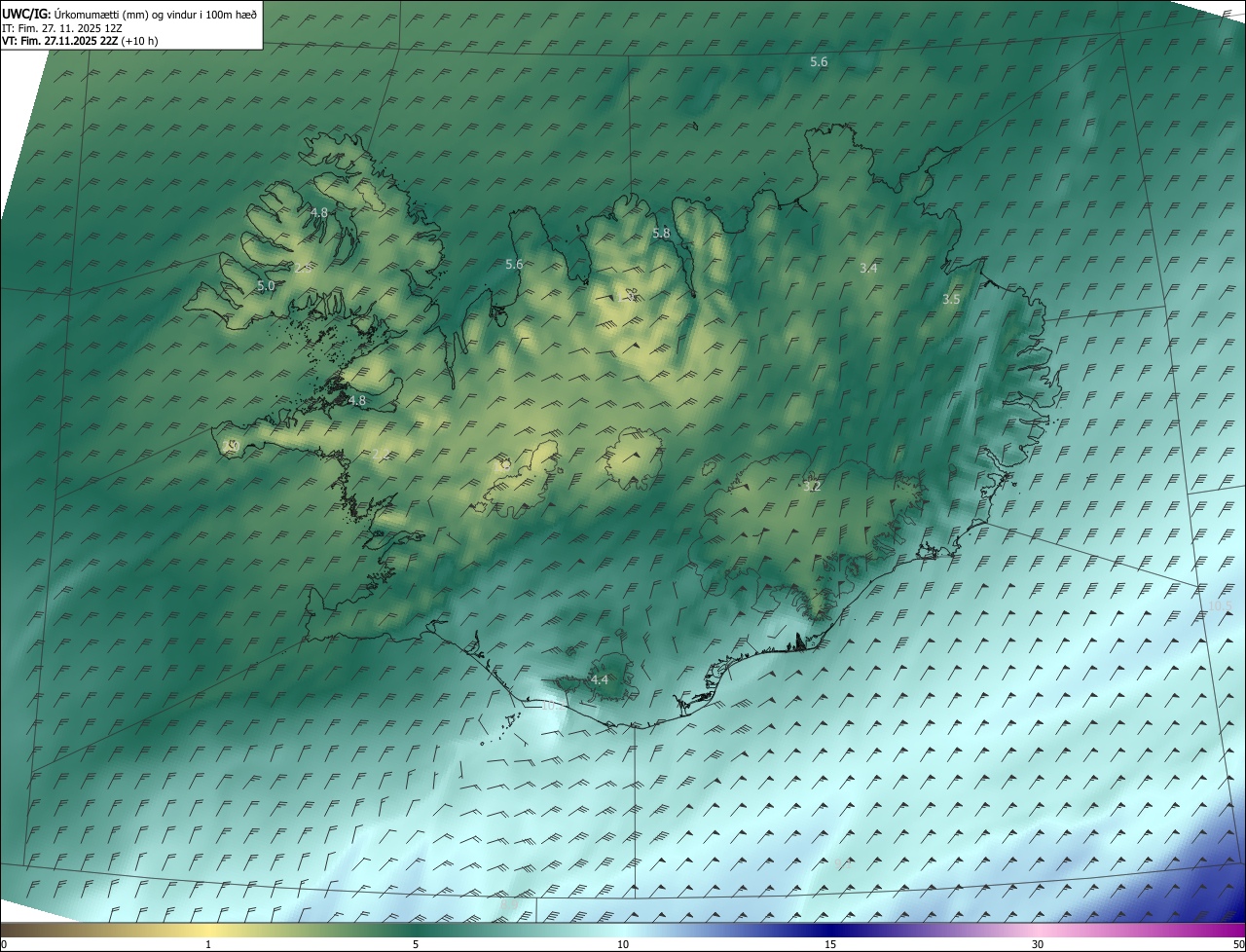Select the 3.4 value label on the map

tap(869, 268)
